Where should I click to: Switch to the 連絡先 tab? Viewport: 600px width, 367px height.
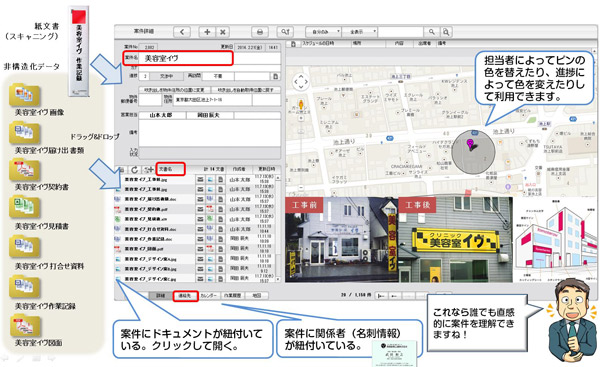(x=185, y=296)
